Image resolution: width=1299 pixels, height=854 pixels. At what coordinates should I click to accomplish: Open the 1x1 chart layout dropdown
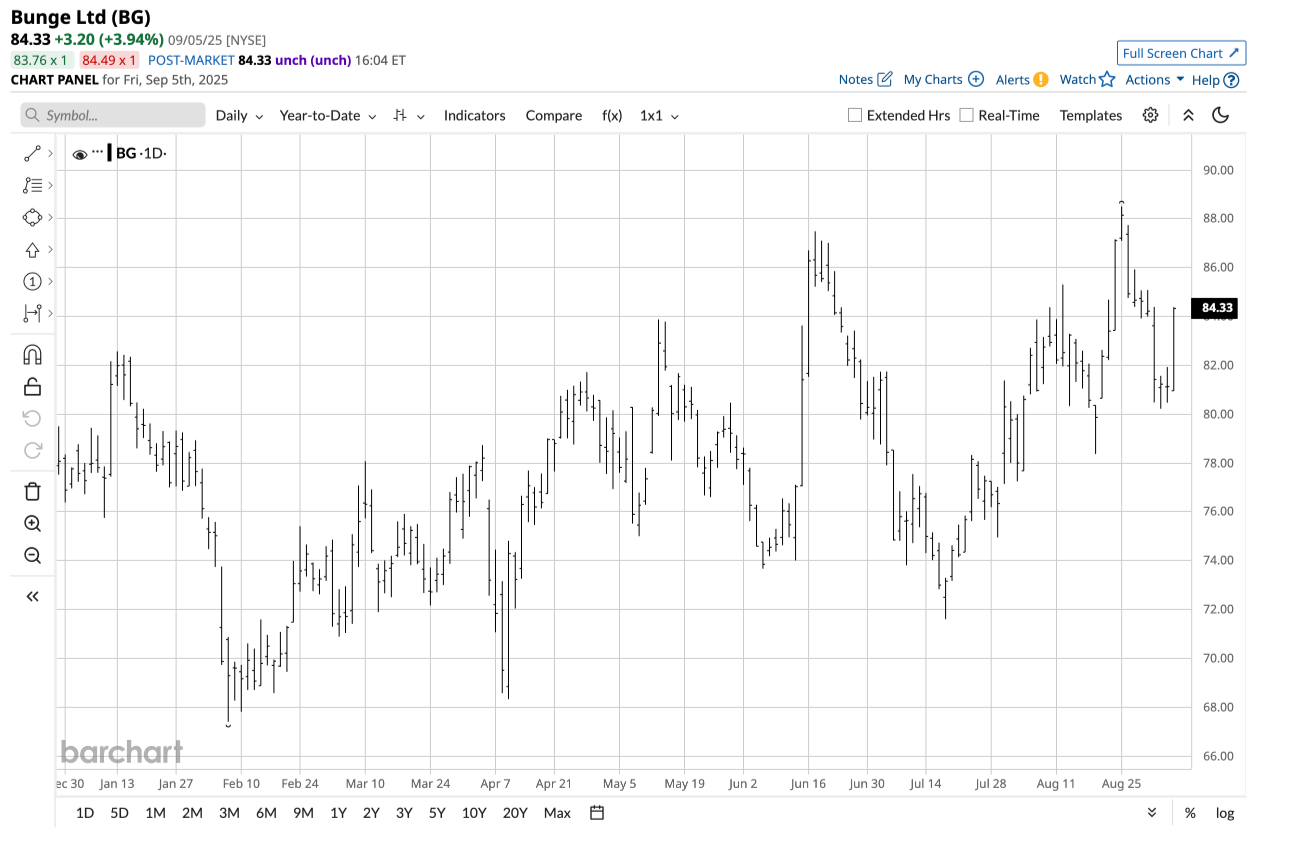(x=657, y=115)
